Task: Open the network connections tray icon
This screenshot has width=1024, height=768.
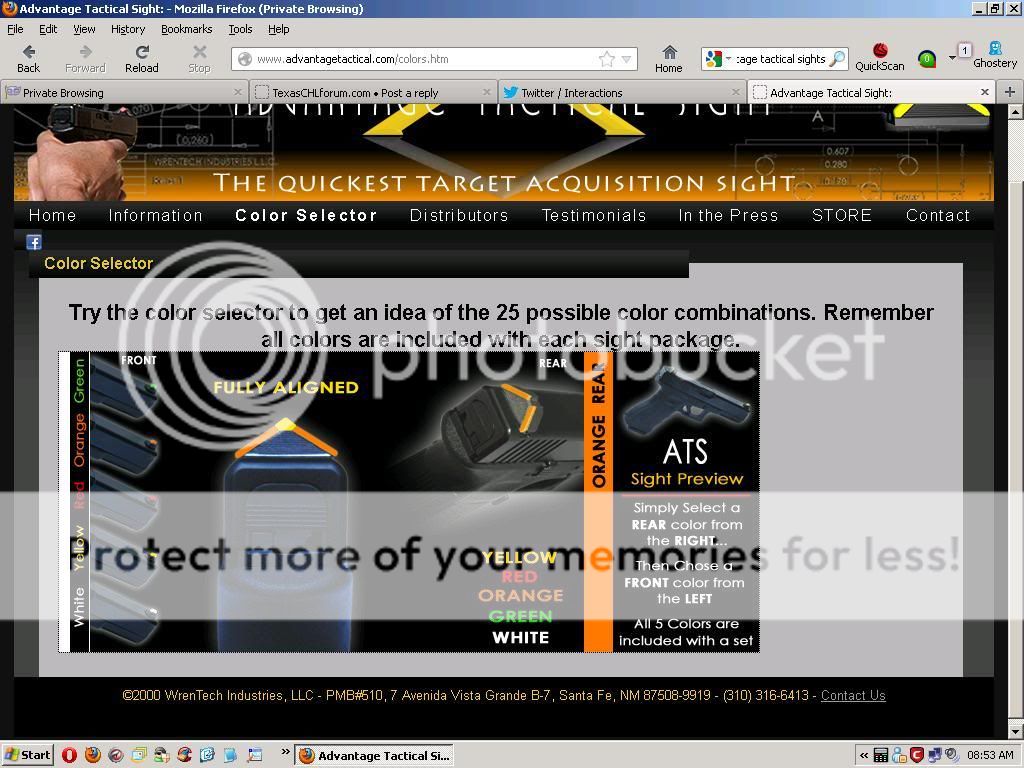Action: (x=935, y=756)
